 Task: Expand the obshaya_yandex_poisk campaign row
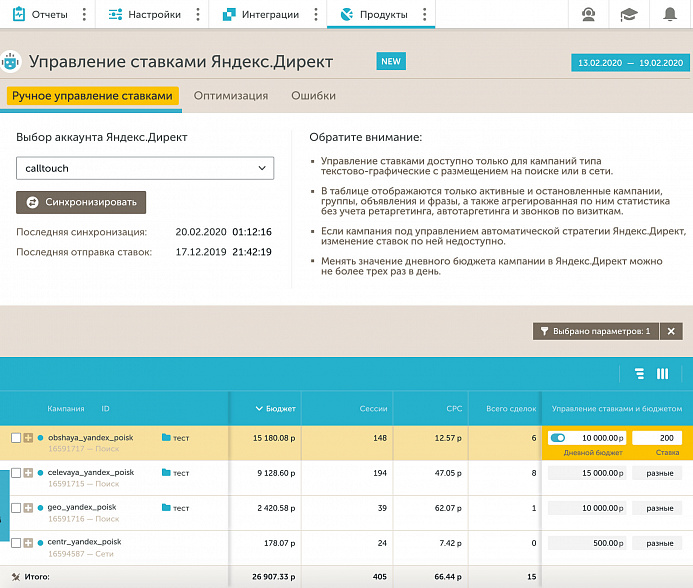[28, 438]
